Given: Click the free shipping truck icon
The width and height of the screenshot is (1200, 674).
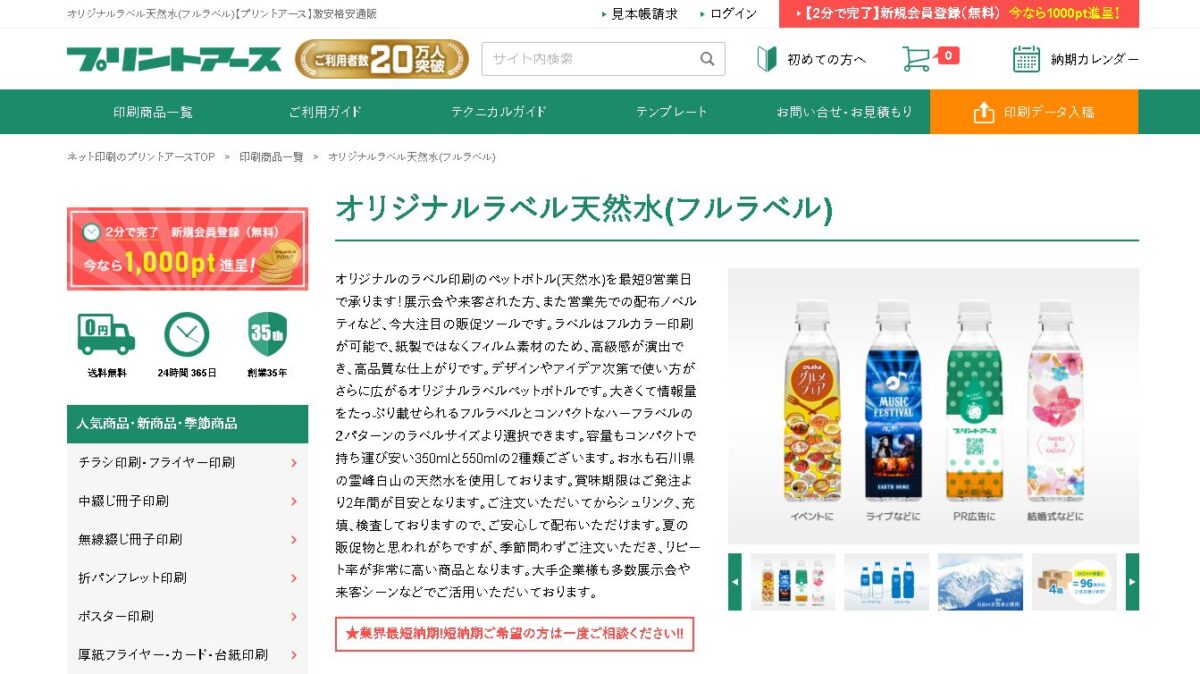Looking at the screenshot, I should pyautogui.click(x=106, y=334).
